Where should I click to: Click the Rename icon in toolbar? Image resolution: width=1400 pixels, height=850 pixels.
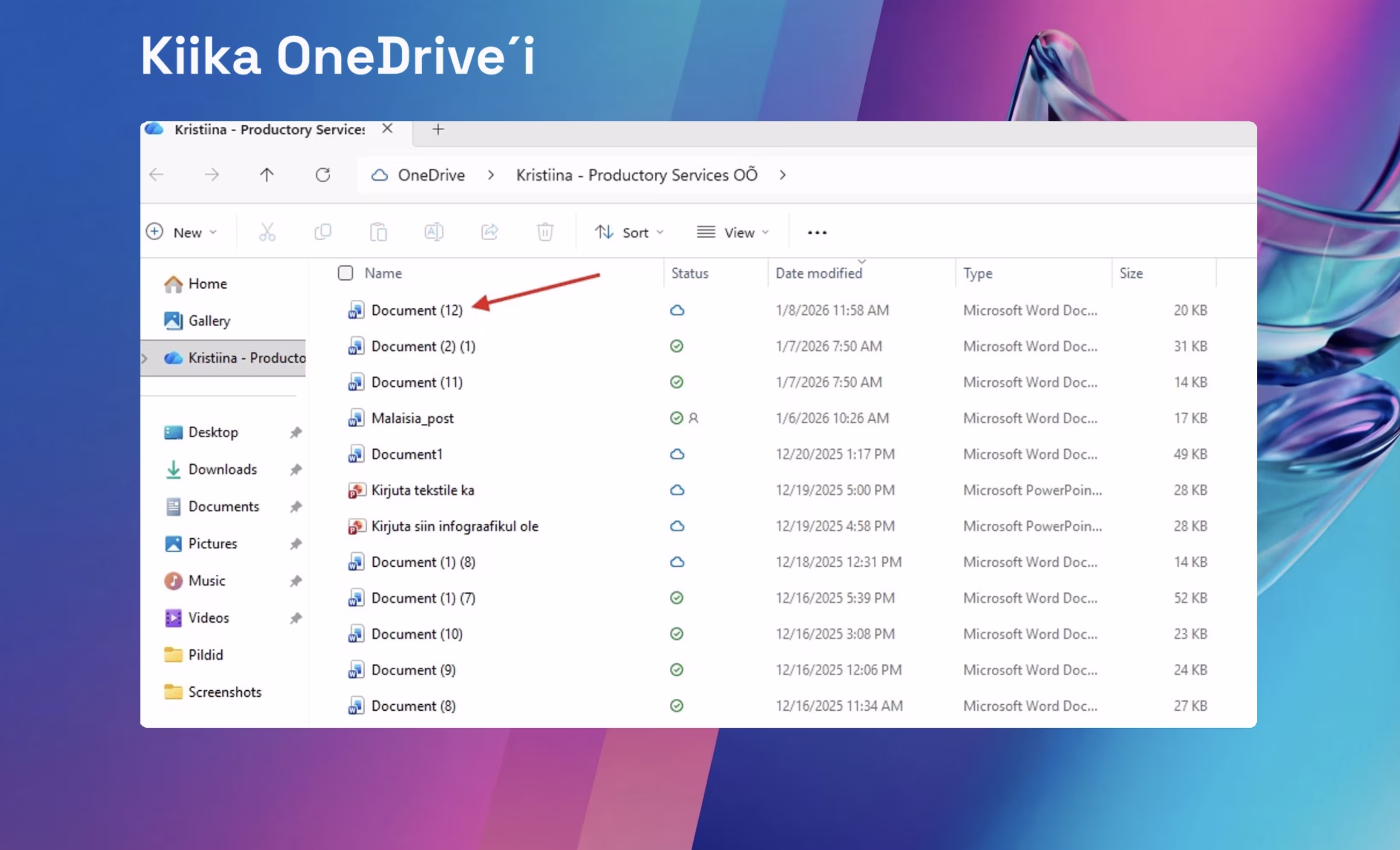(x=433, y=232)
